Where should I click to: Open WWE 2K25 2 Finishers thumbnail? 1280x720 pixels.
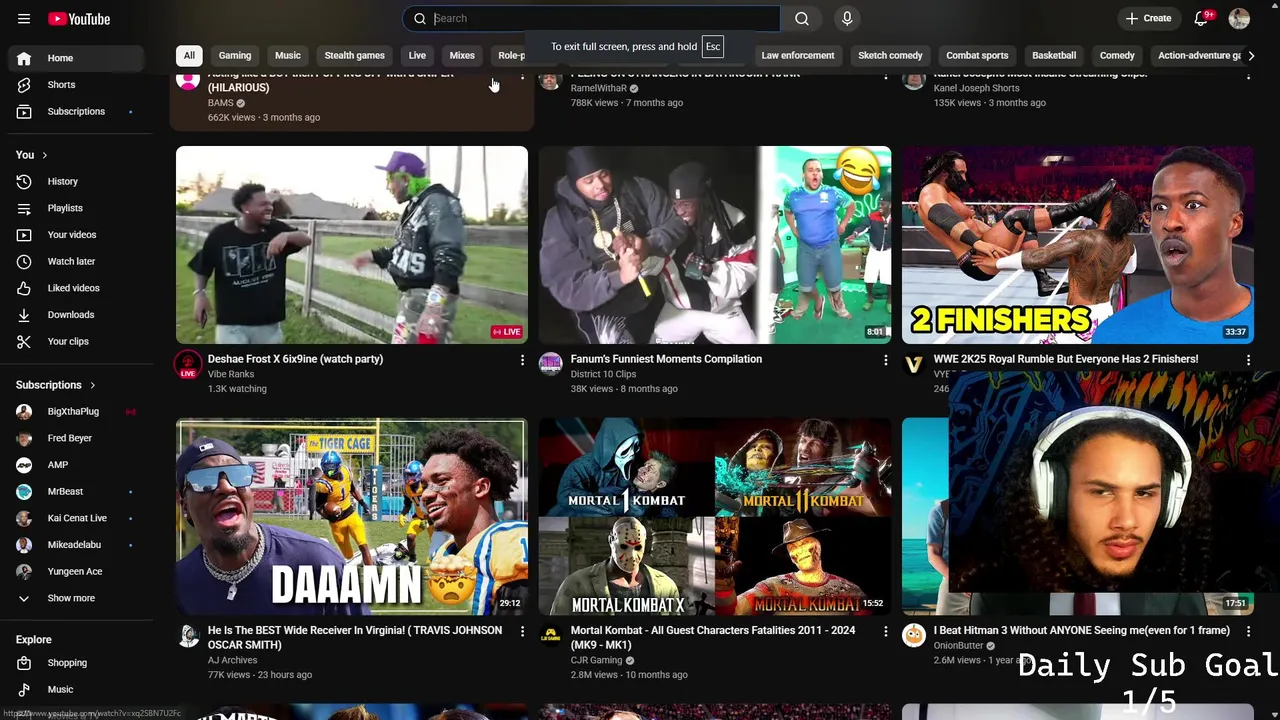[x=1078, y=245]
